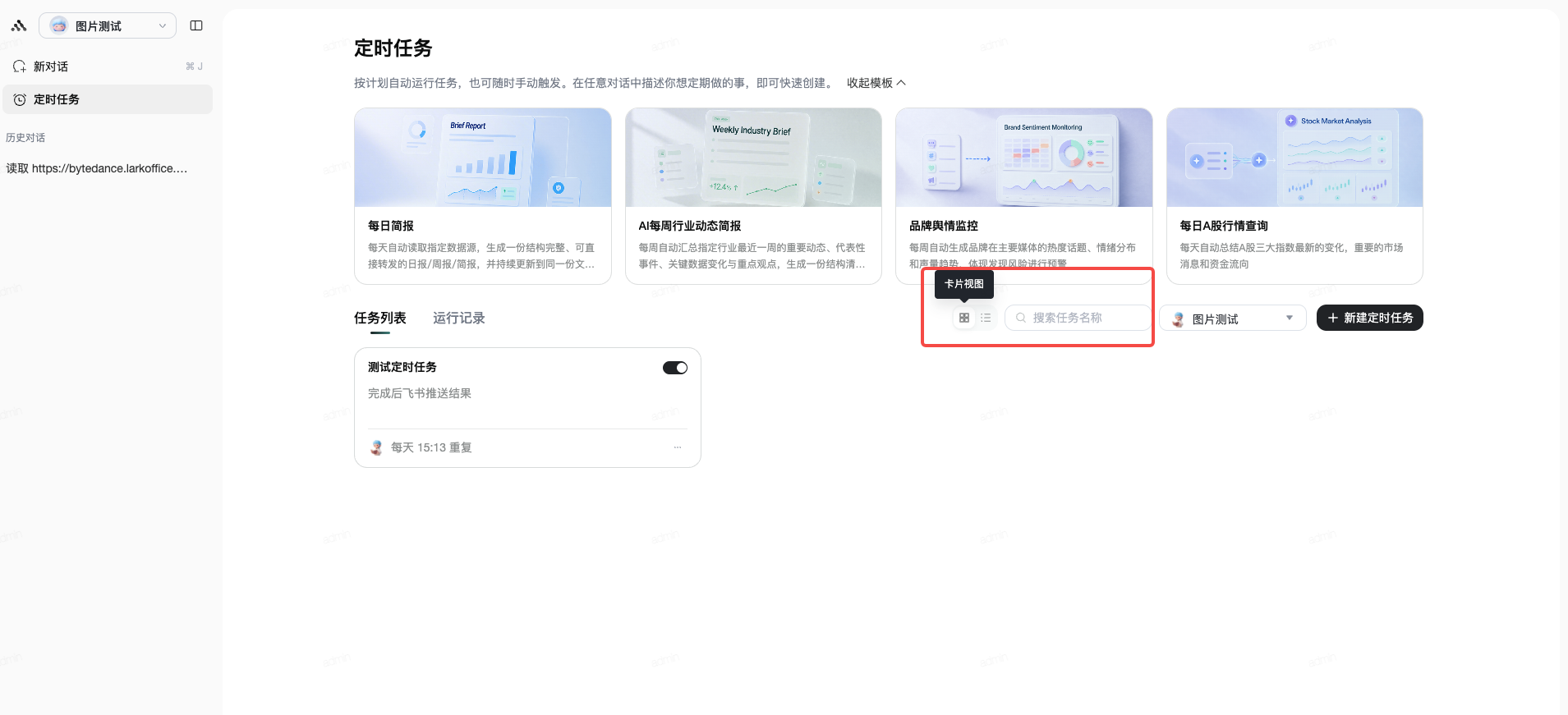This screenshot has width=1568, height=715.
Task: Select the 每日简报 template card
Action: pos(483,196)
